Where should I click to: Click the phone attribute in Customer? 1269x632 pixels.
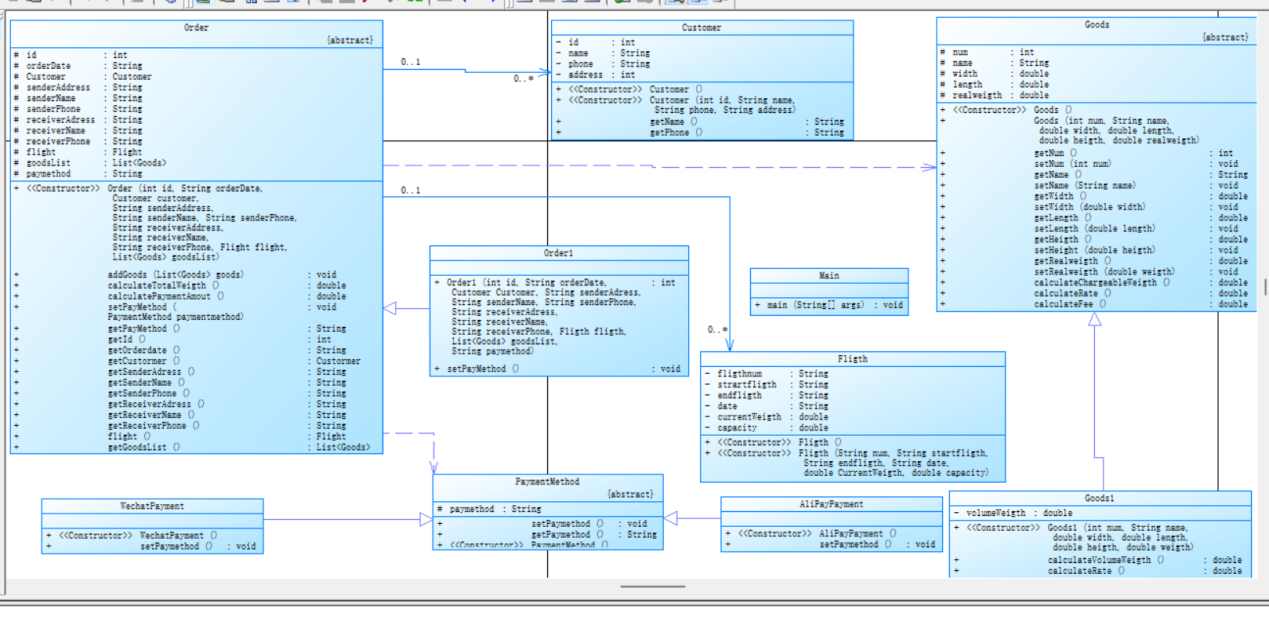pyautogui.click(x=603, y=64)
